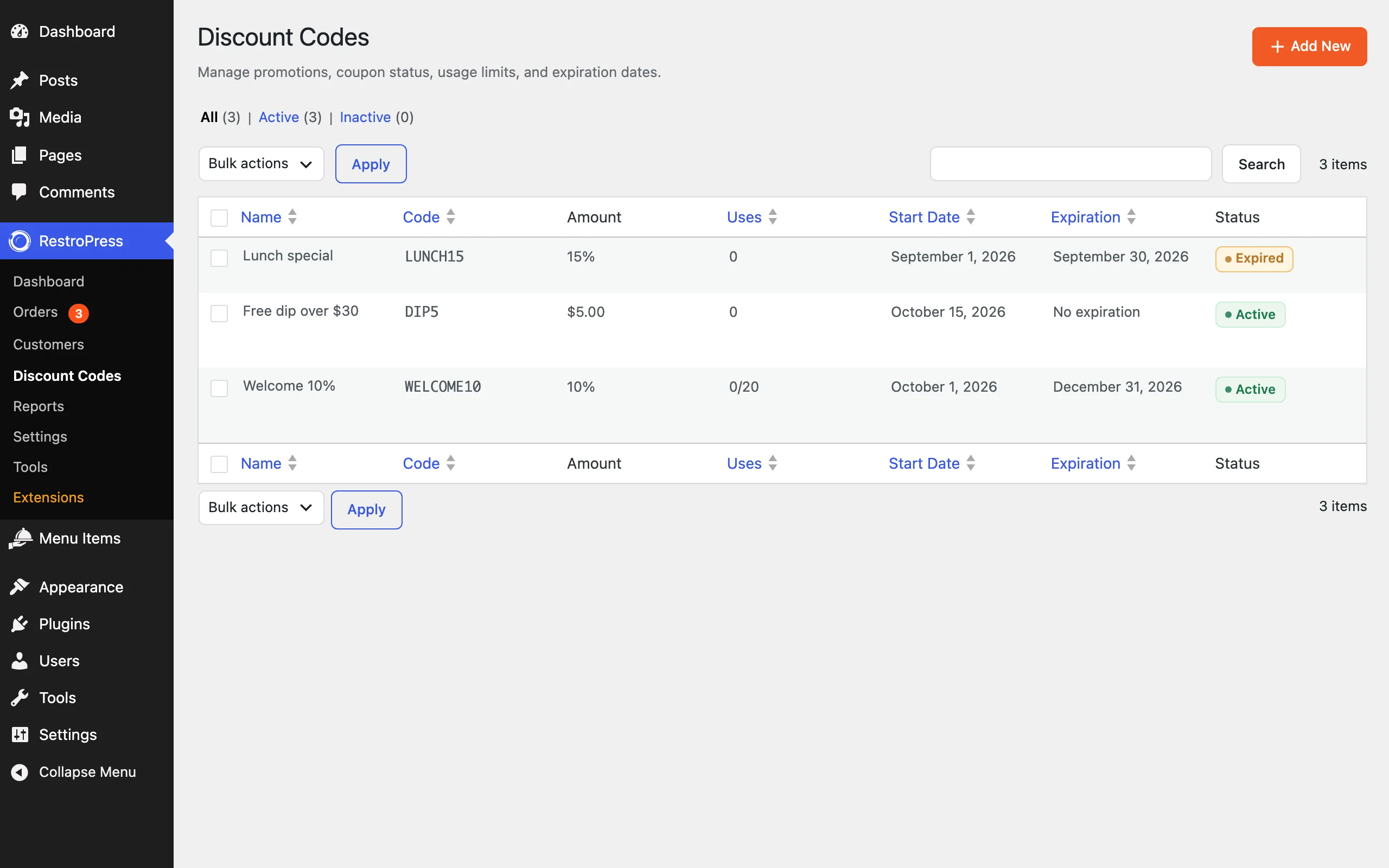Click sort arrows beside top Expiration header
Screen dimensions: 1389x868
[x=1131, y=217]
